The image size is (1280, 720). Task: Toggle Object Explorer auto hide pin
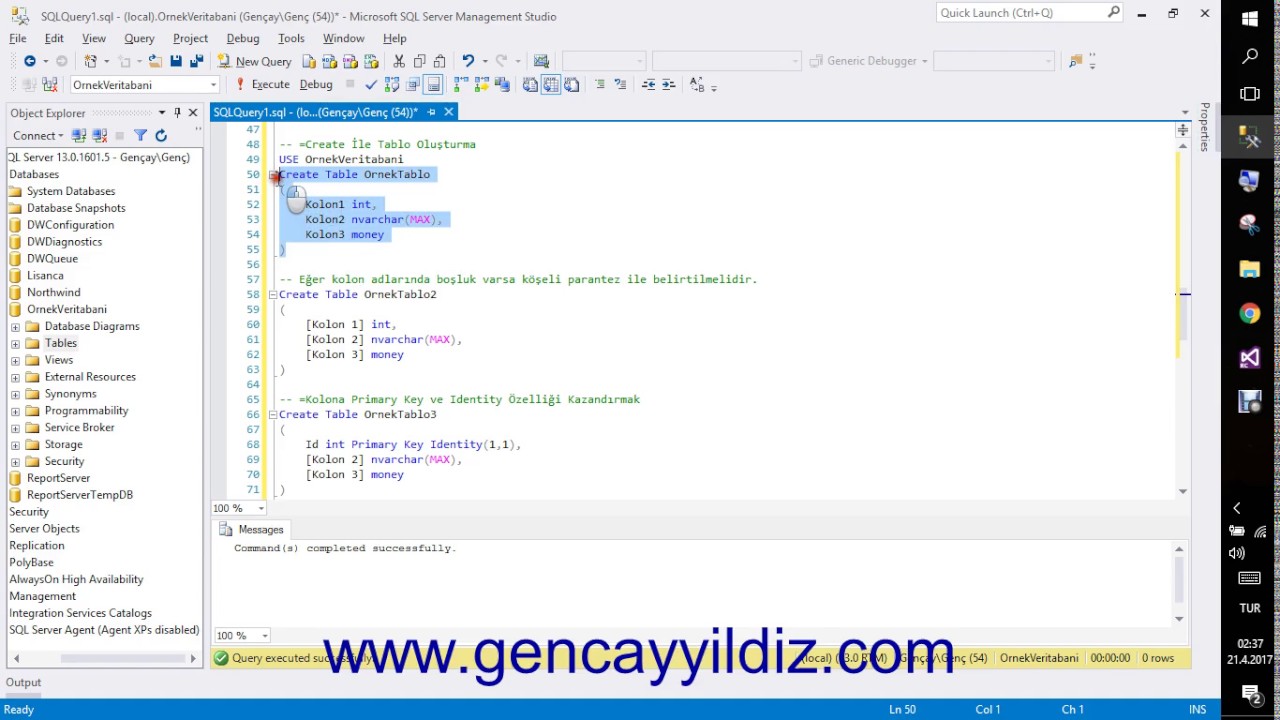tap(177, 113)
